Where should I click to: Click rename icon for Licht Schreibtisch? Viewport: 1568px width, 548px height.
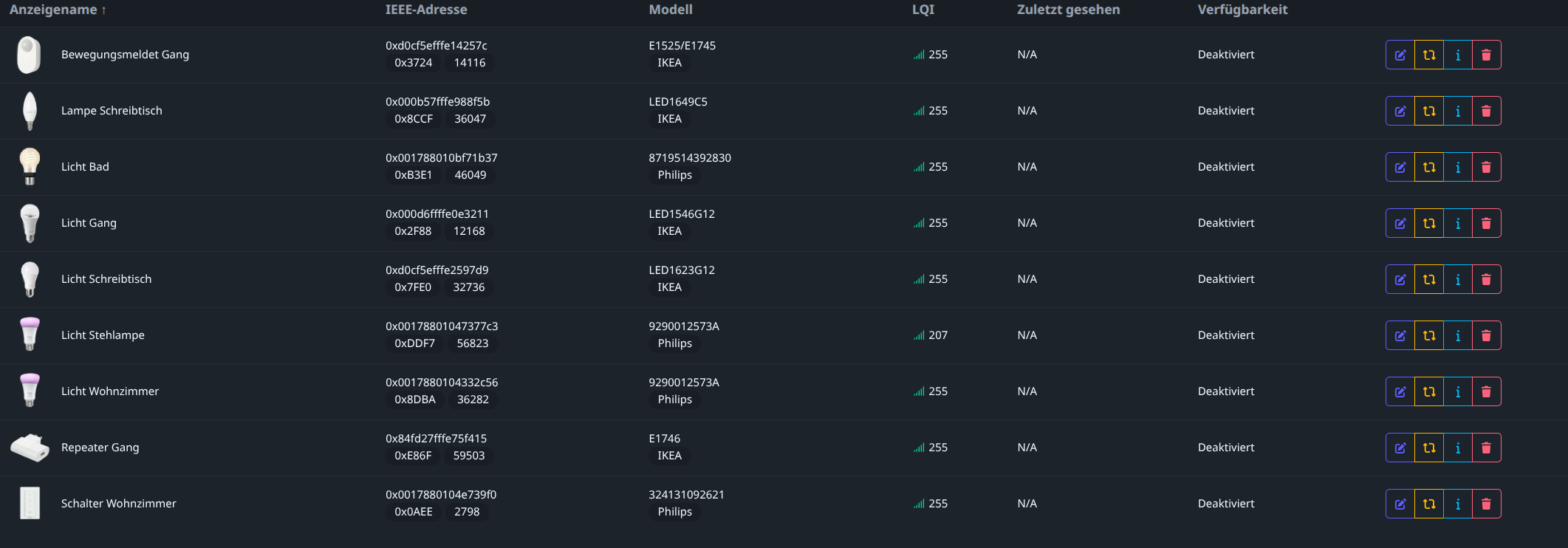1400,279
